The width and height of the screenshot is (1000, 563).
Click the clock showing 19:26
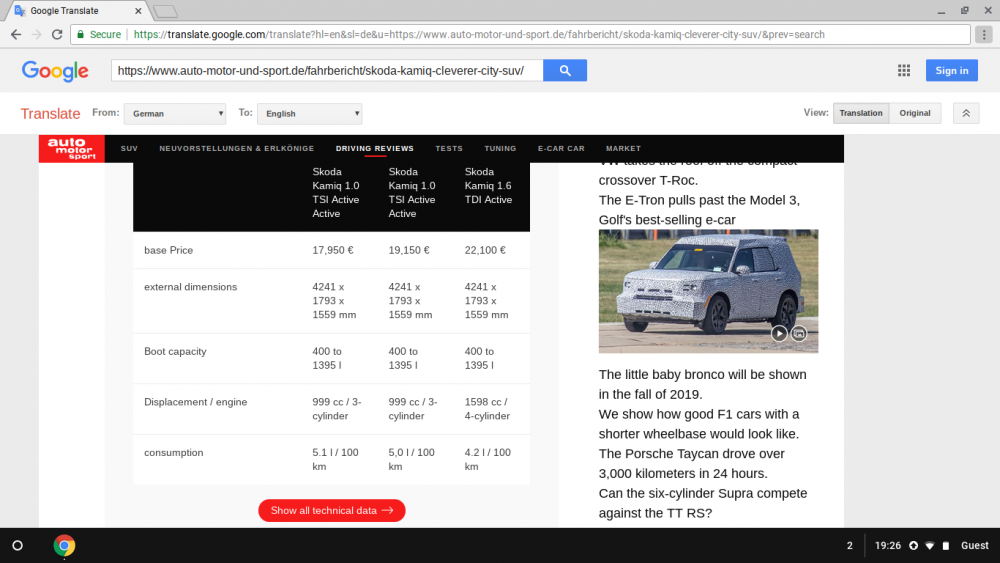pyautogui.click(x=888, y=546)
